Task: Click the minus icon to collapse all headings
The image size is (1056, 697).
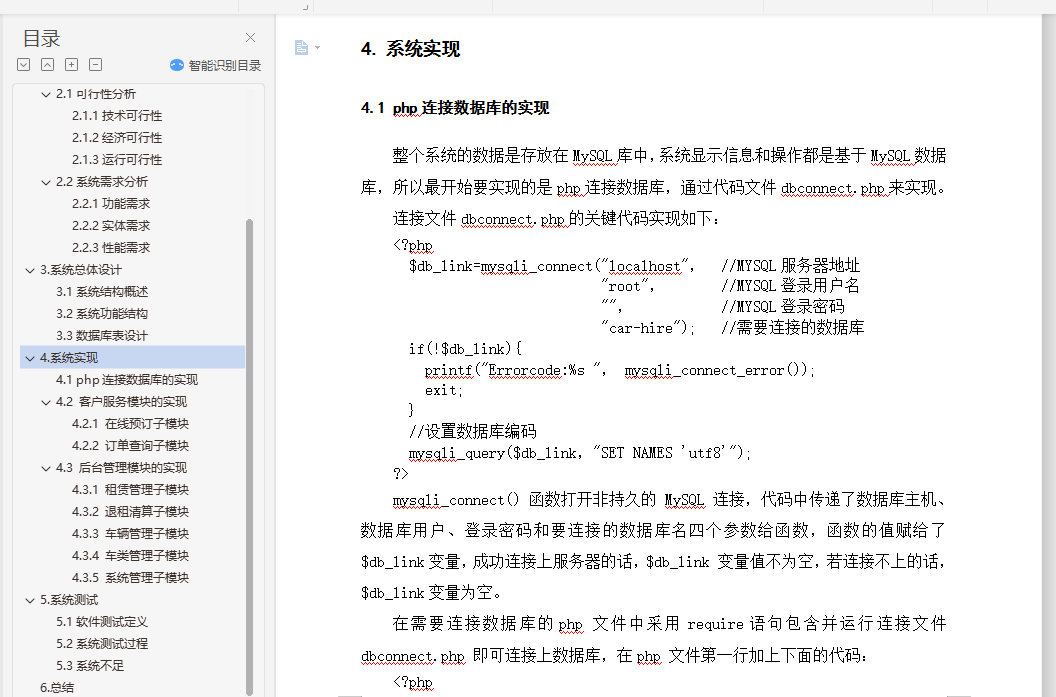Action: click(96, 65)
